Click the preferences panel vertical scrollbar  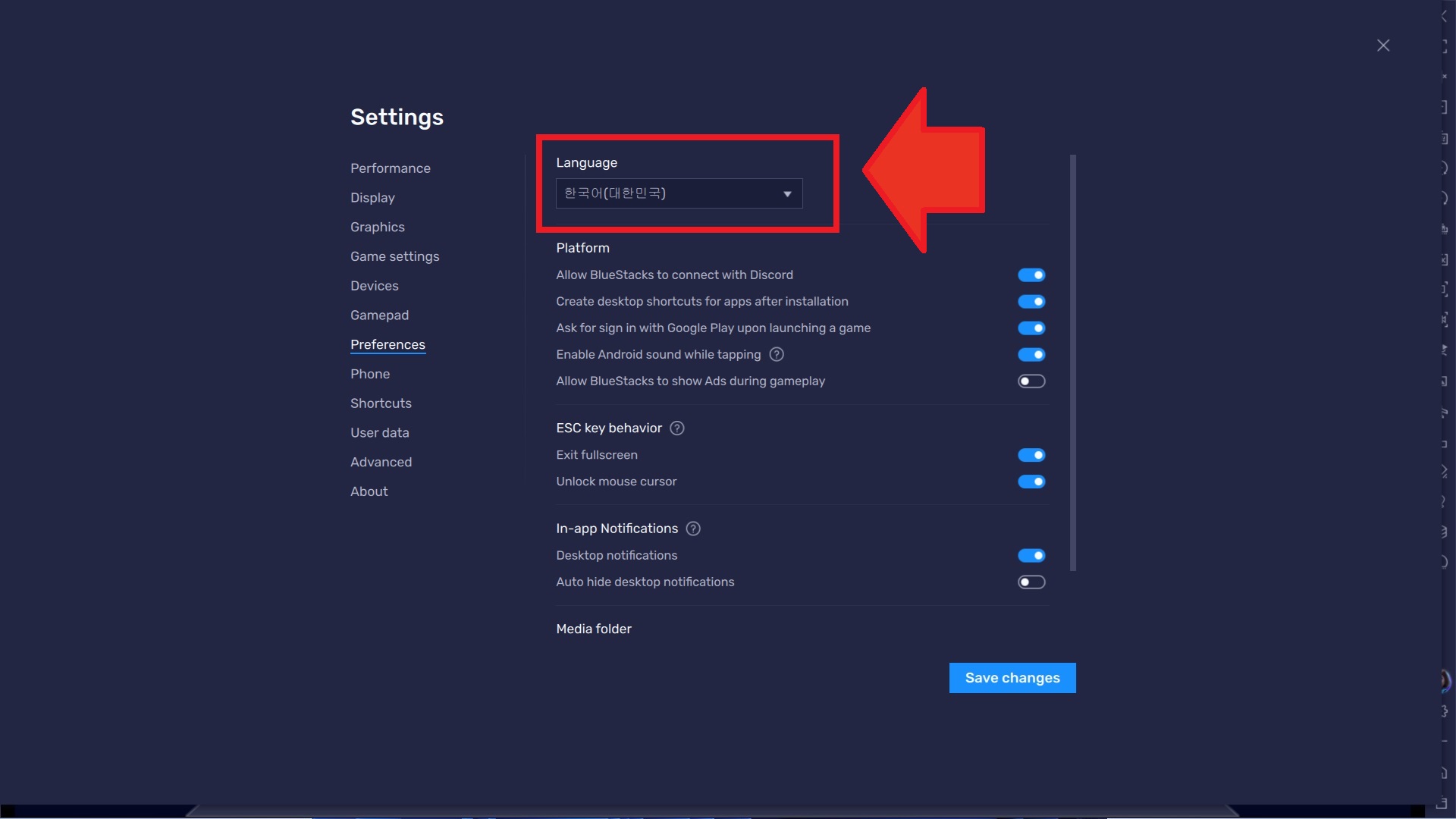point(1073,362)
